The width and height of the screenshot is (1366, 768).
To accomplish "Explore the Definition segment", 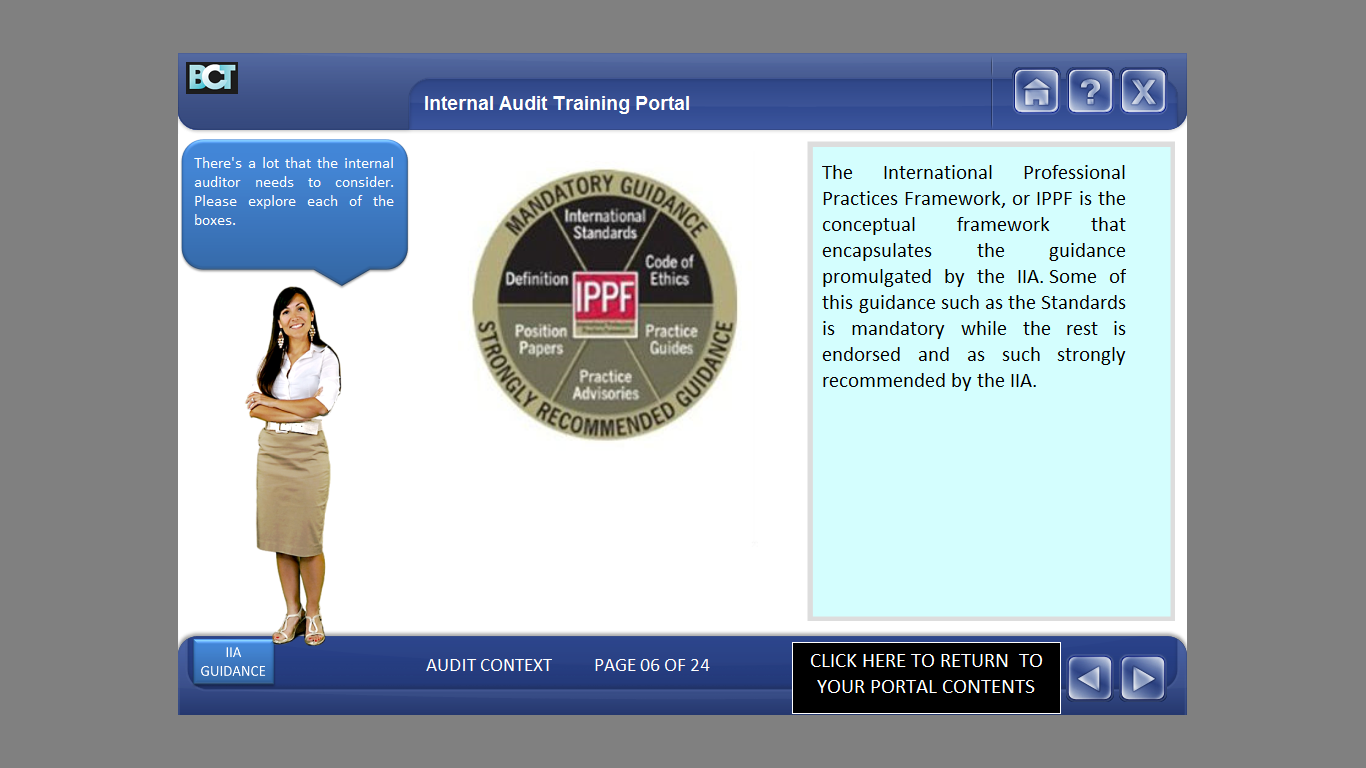I will tap(537, 279).
